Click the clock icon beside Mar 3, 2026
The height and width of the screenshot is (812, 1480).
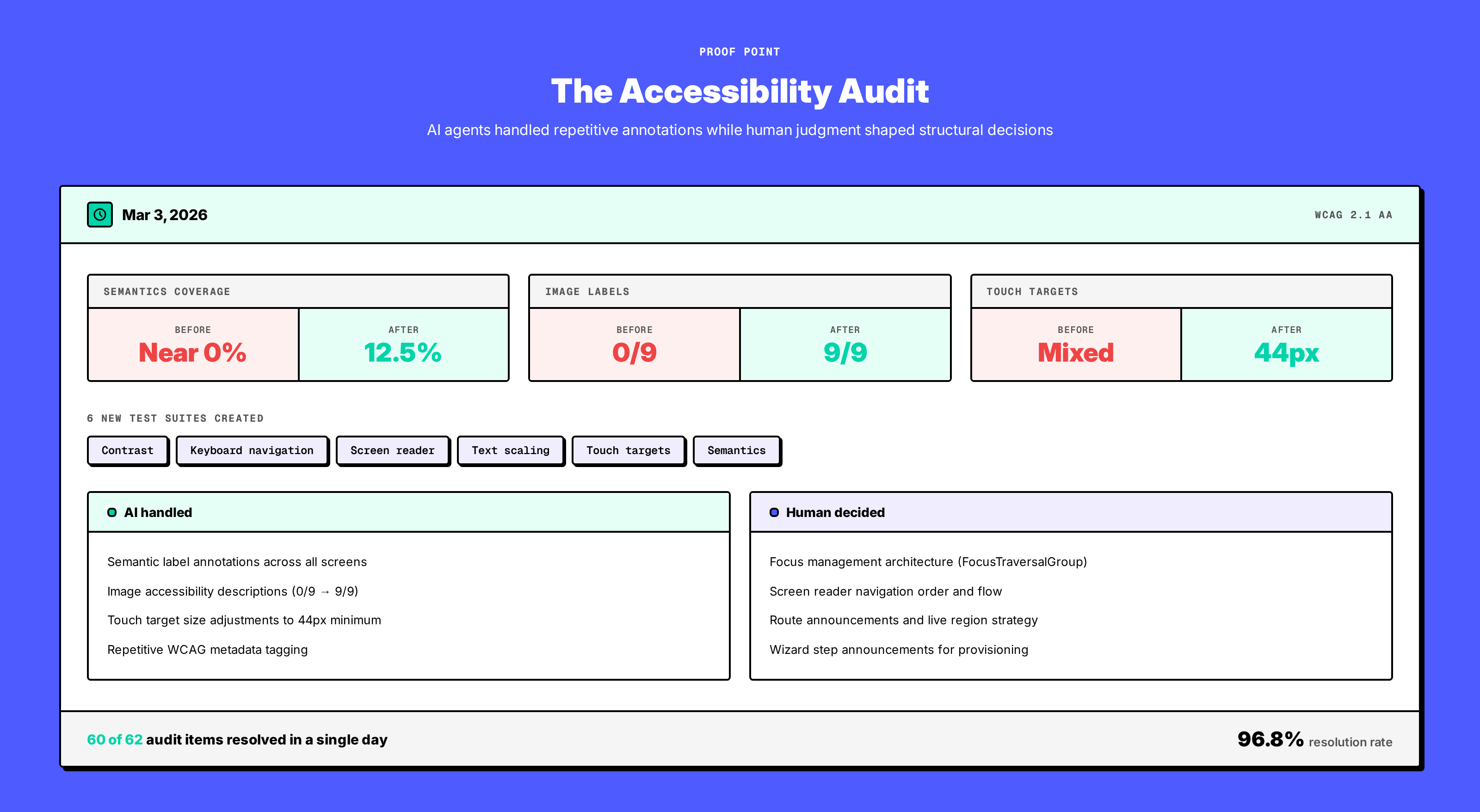100,215
